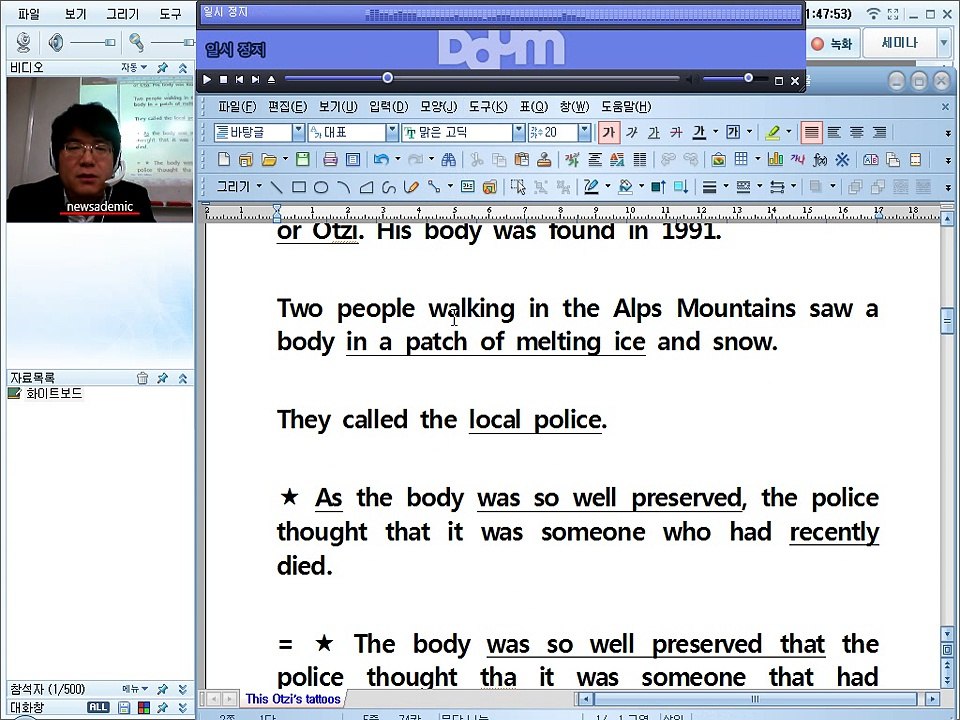Play the media with the play button
Viewport: 960px width, 720px height.
click(207, 80)
